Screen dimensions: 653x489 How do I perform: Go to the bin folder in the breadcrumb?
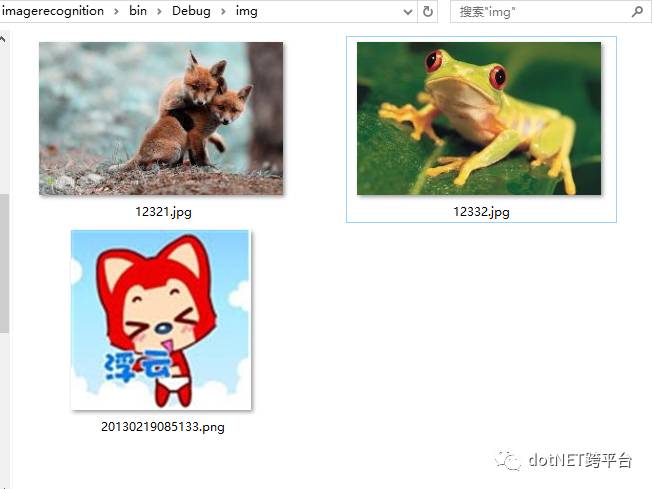(x=138, y=10)
